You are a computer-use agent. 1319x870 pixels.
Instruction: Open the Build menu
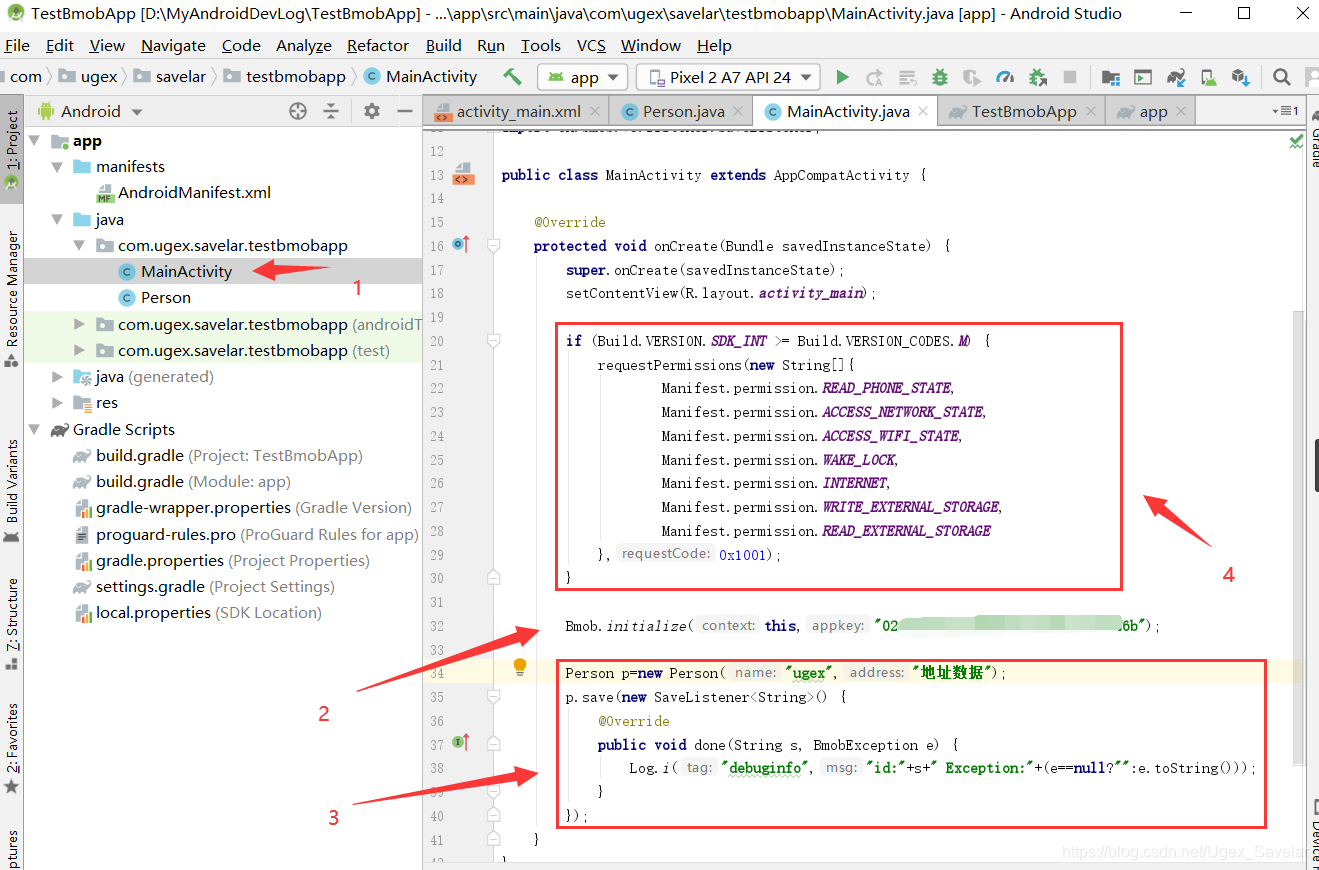click(444, 46)
